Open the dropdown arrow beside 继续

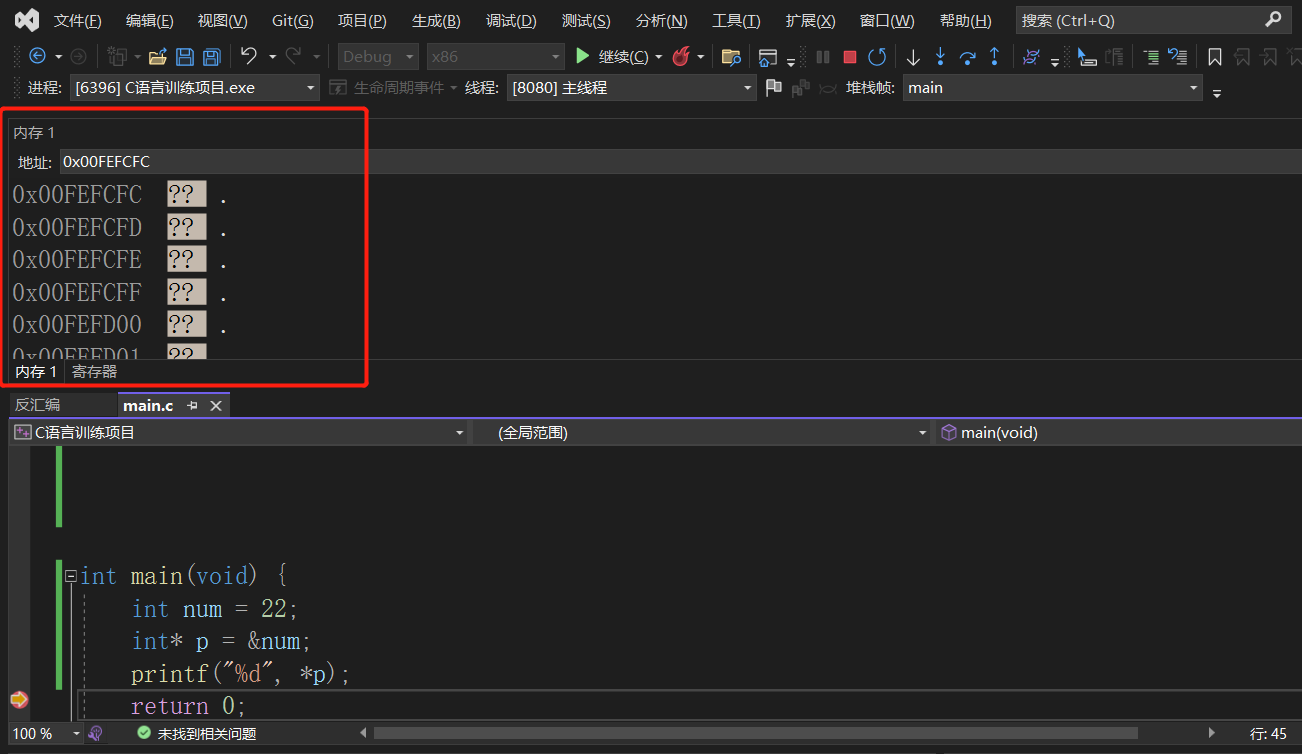pyautogui.click(x=659, y=57)
